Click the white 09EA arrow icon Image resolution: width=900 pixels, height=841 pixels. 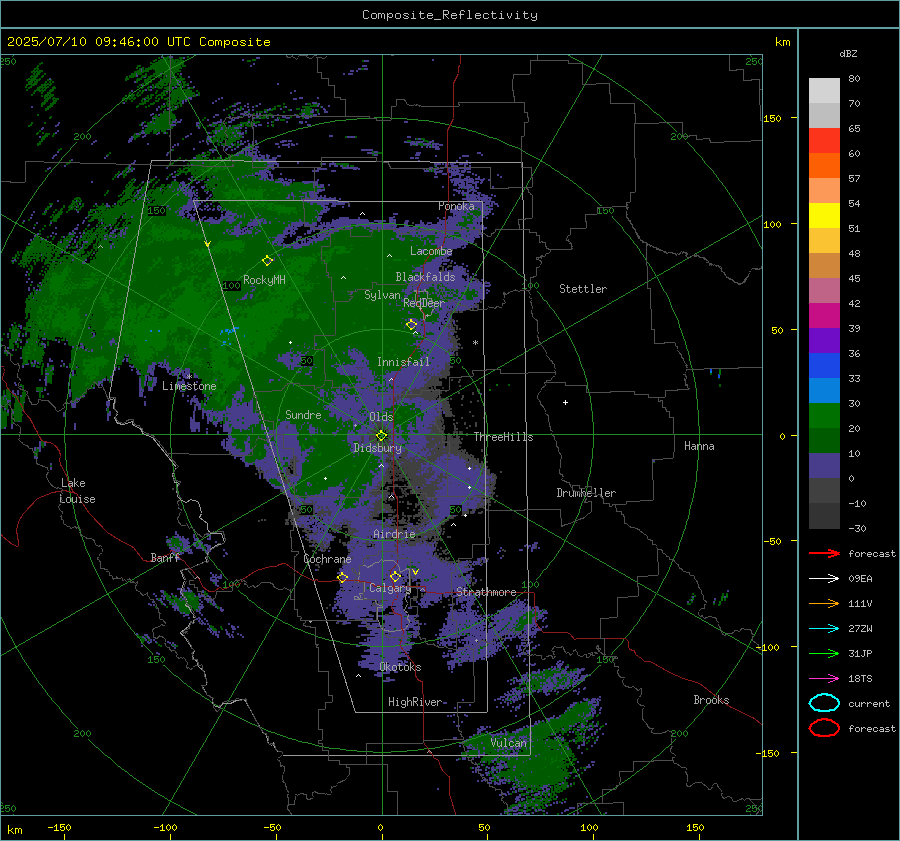(824, 579)
